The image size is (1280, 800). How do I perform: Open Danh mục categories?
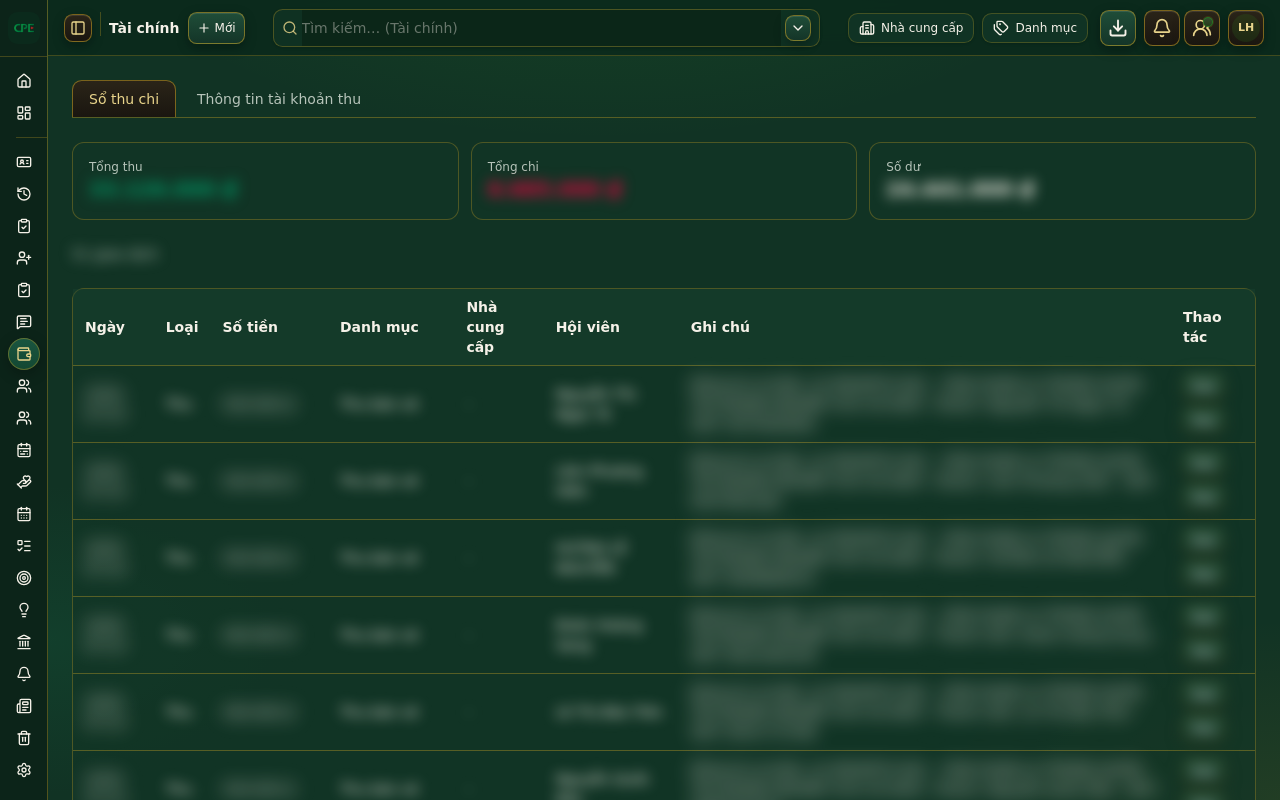1035,28
